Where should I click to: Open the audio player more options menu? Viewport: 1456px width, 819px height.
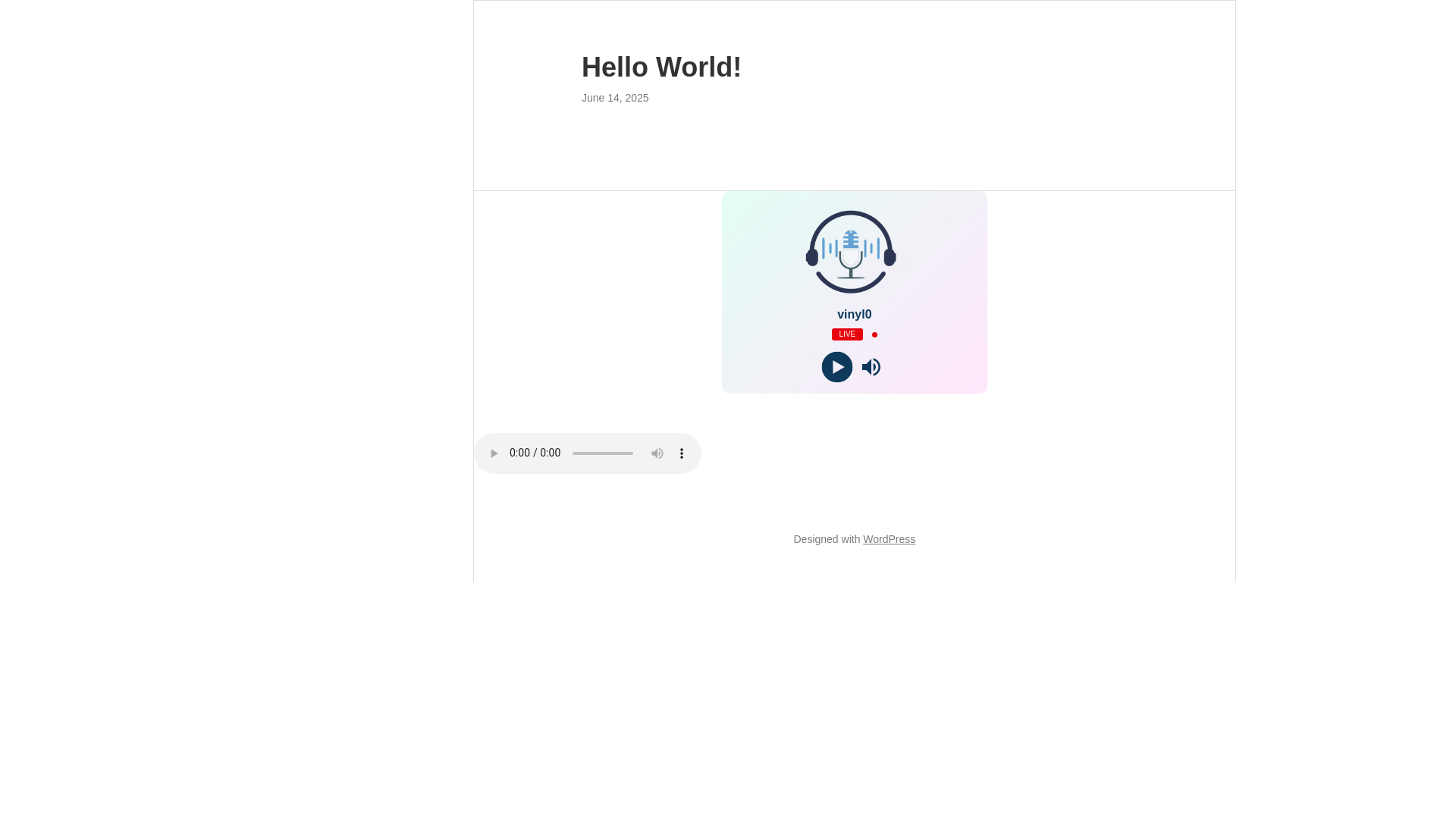click(x=682, y=453)
